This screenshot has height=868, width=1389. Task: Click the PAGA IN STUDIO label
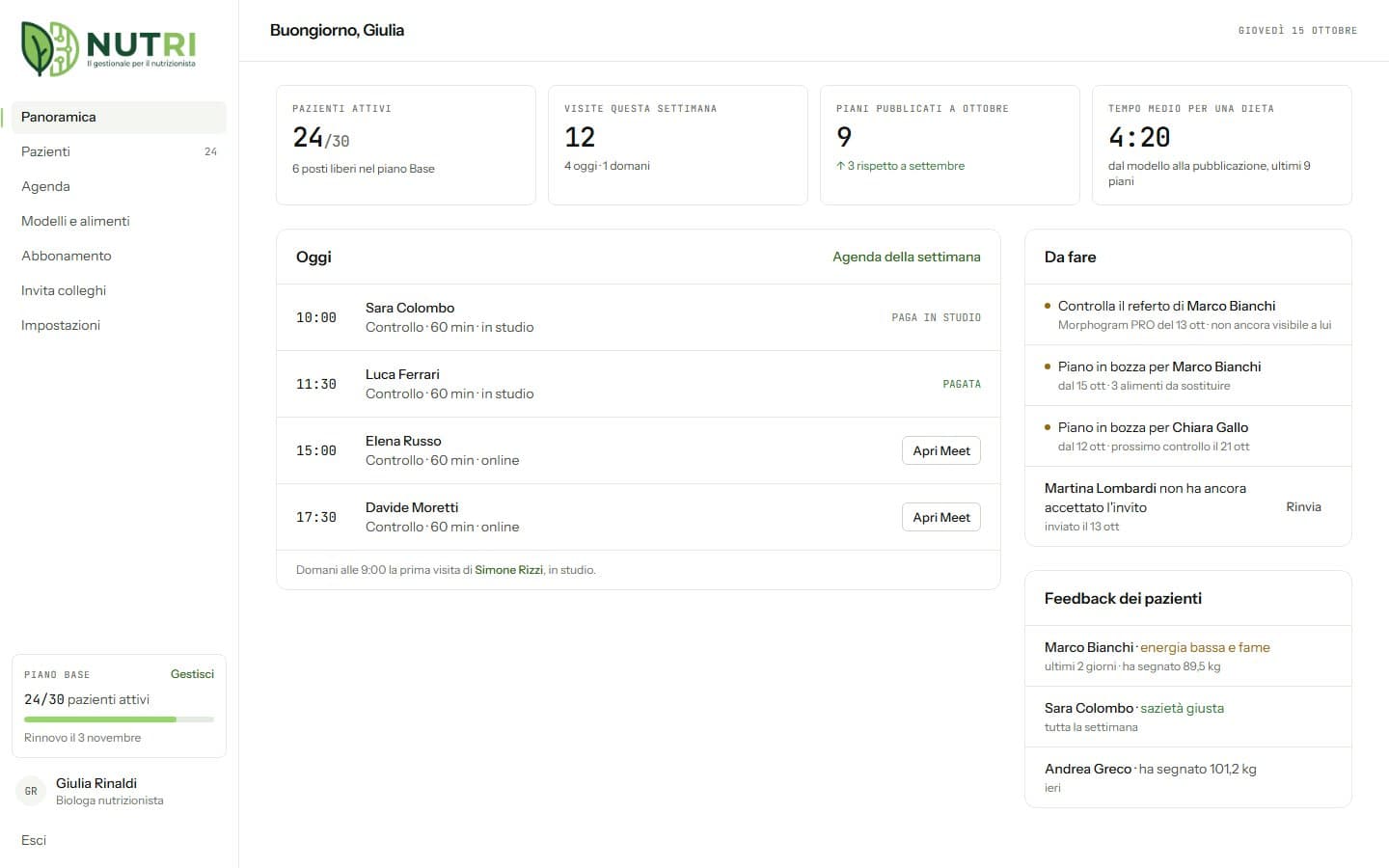[x=936, y=317]
